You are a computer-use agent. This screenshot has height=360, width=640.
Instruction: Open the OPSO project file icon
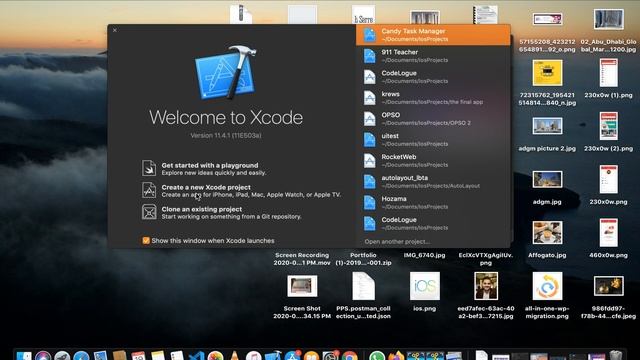[369, 118]
